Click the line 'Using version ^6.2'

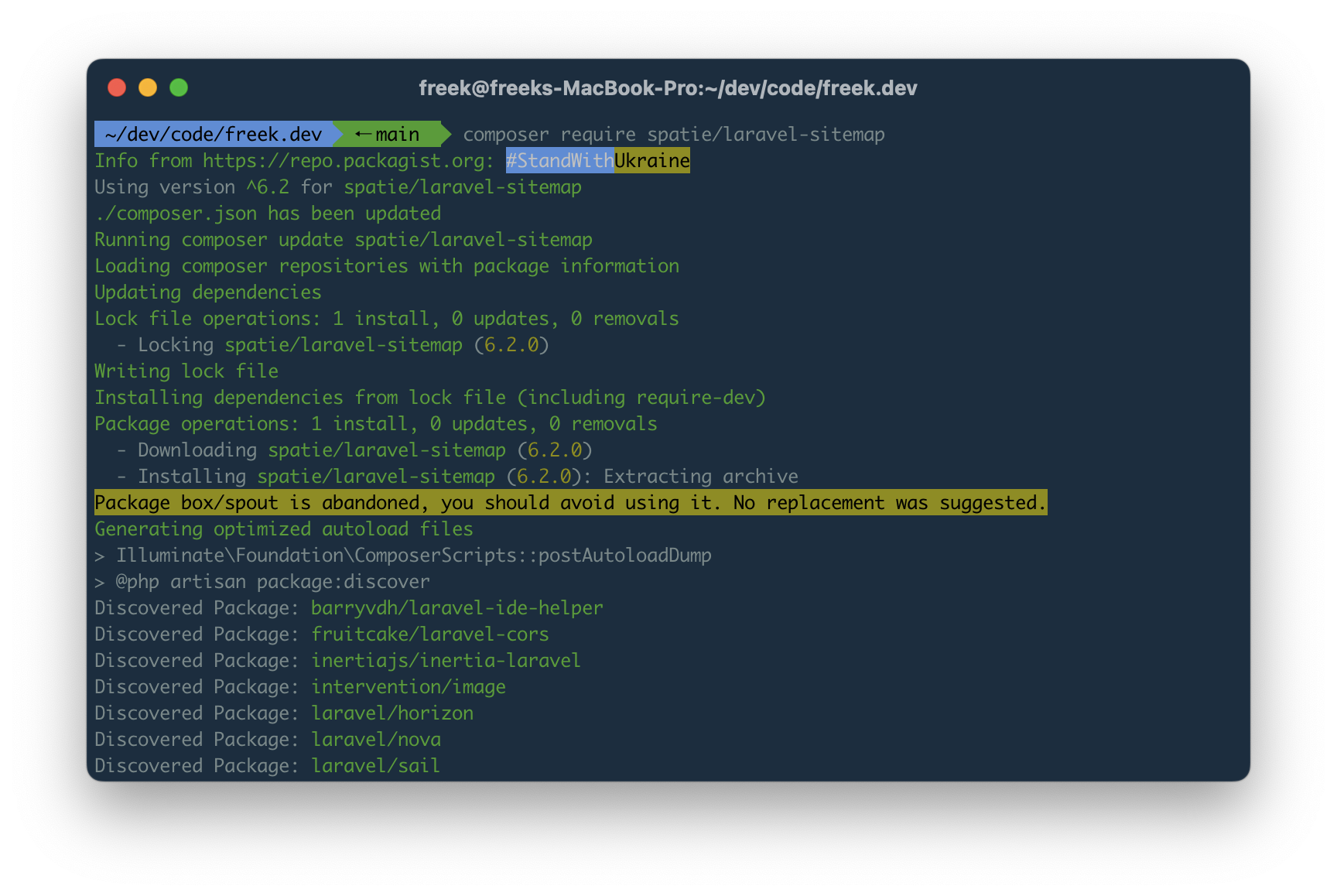[338, 187]
